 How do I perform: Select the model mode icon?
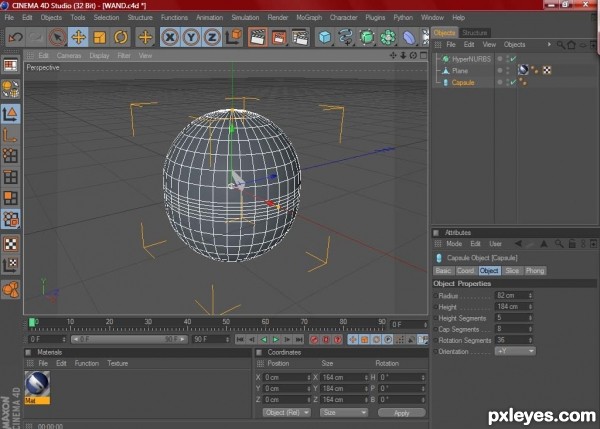[10, 114]
